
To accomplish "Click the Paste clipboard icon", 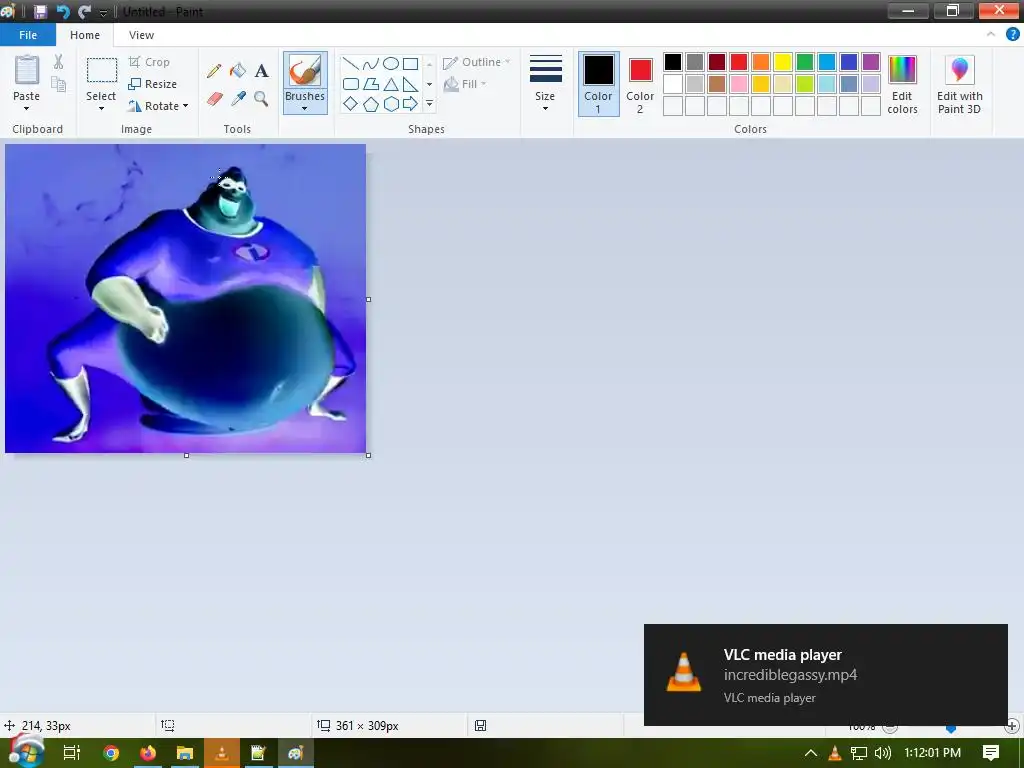I will (x=27, y=70).
